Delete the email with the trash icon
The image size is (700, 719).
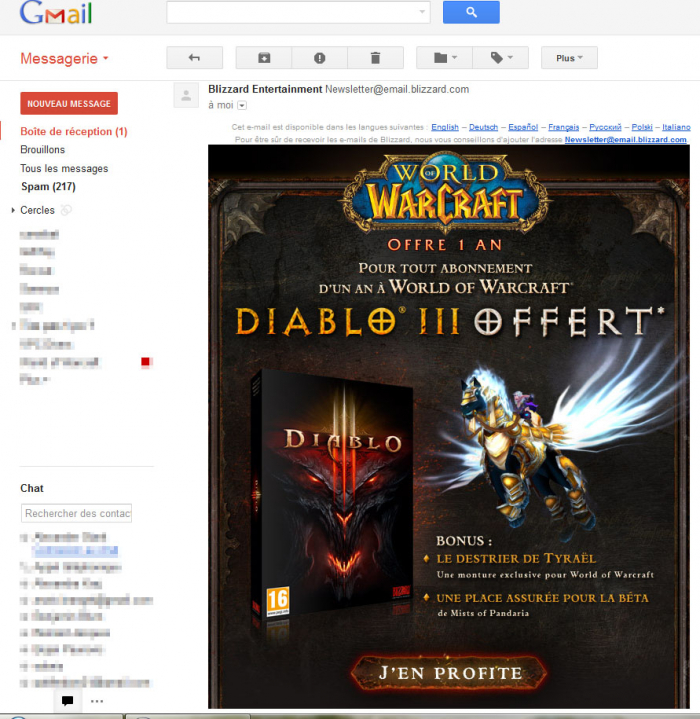375,58
